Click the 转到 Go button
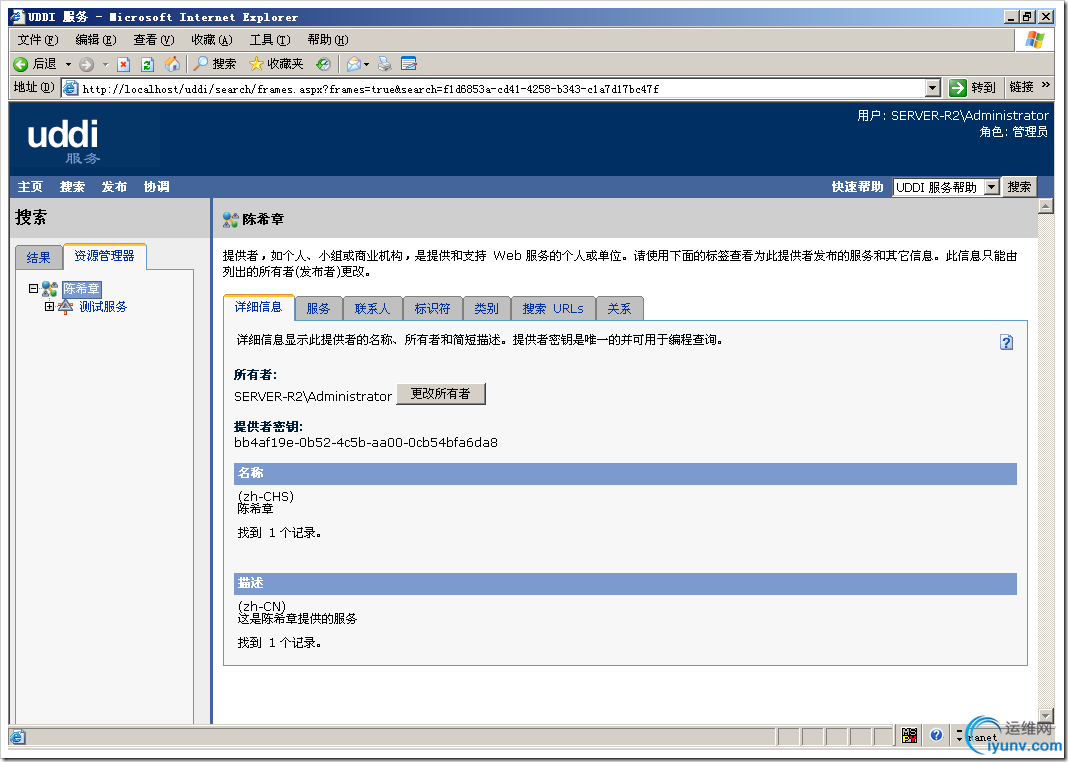The height and width of the screenshot is (762, 1068). (x=972, y=88)
